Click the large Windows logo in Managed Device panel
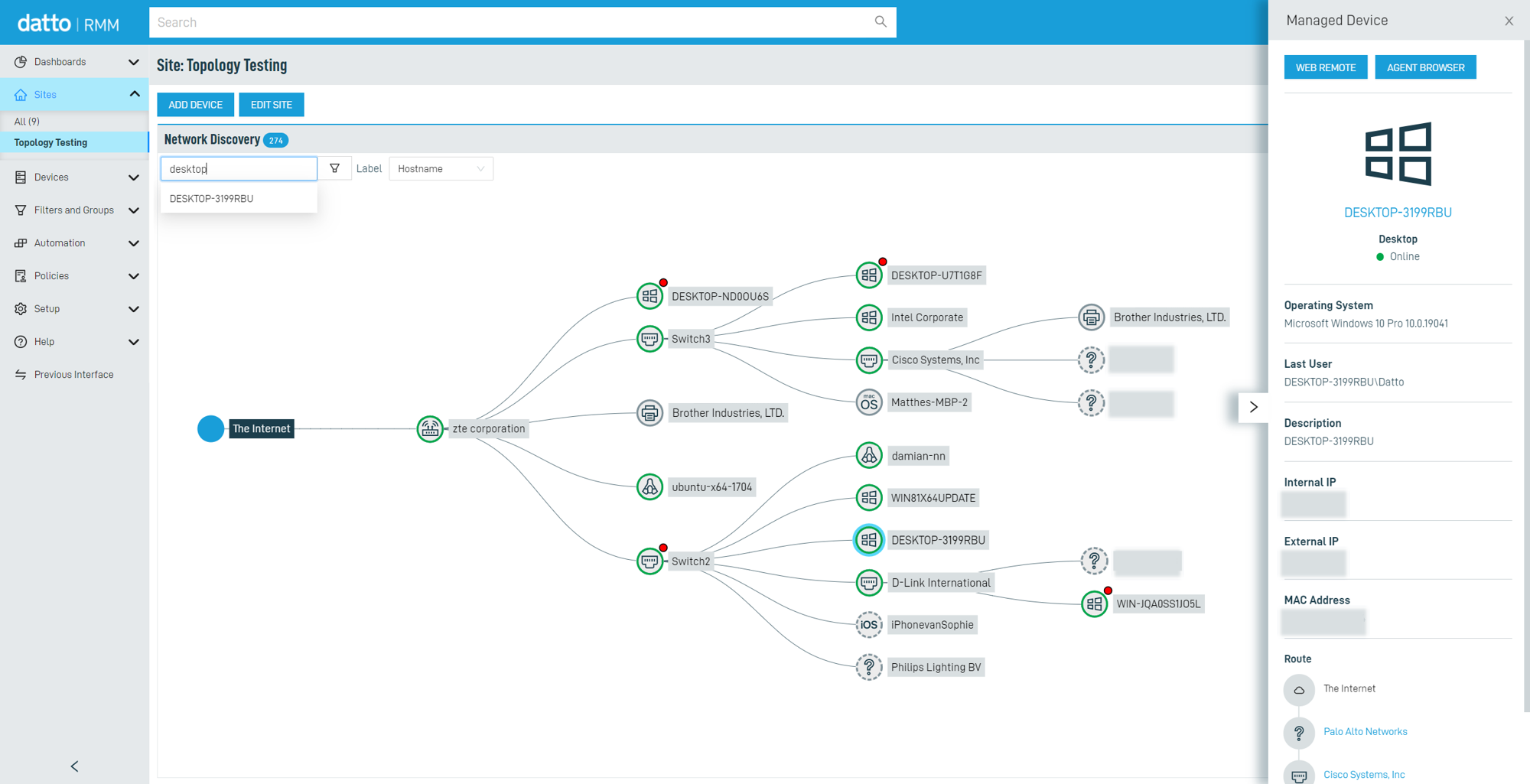This screenshot has width=1530, height=784. [x=1398, y=154]
